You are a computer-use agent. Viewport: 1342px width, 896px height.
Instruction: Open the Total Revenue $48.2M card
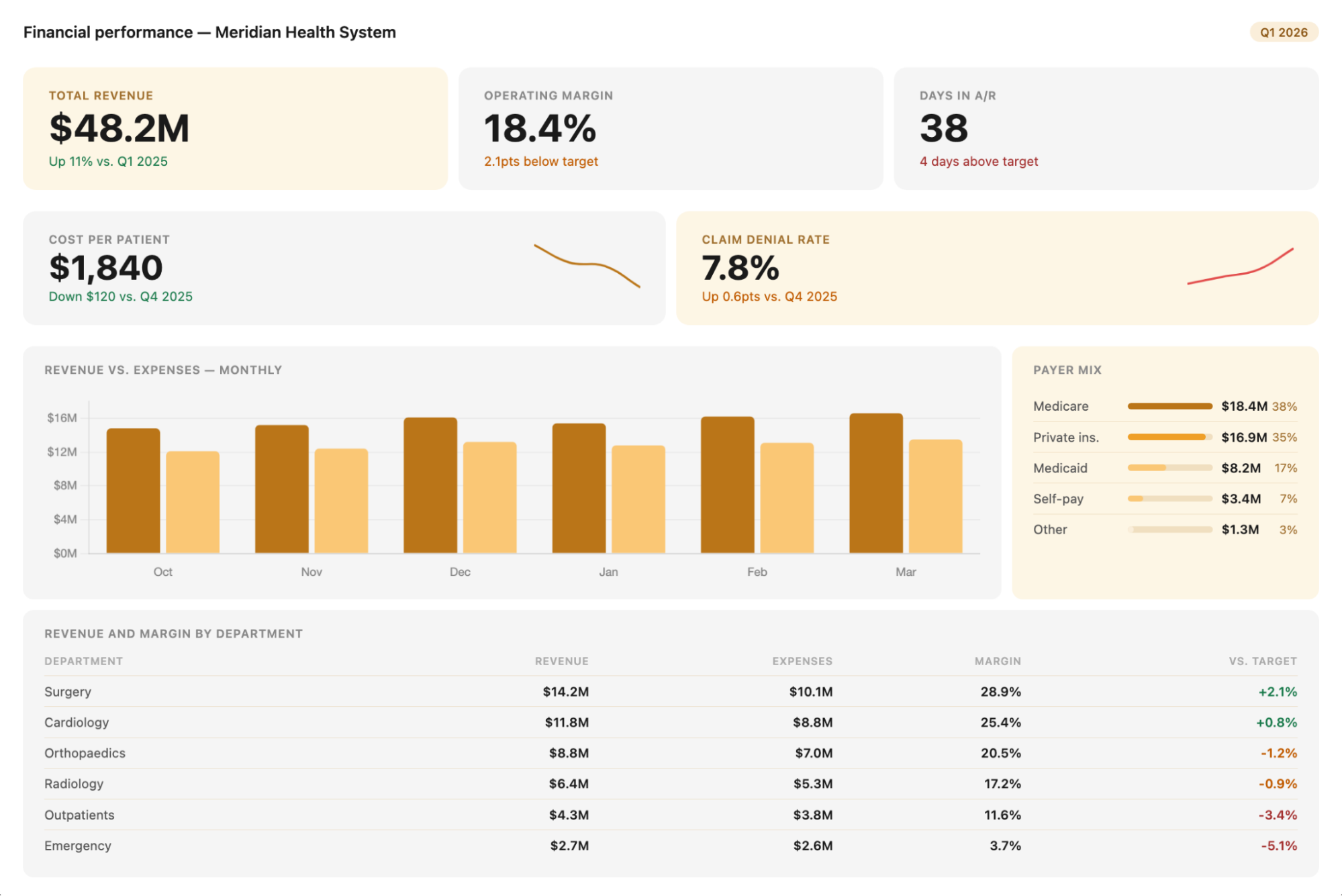point(235,128)
